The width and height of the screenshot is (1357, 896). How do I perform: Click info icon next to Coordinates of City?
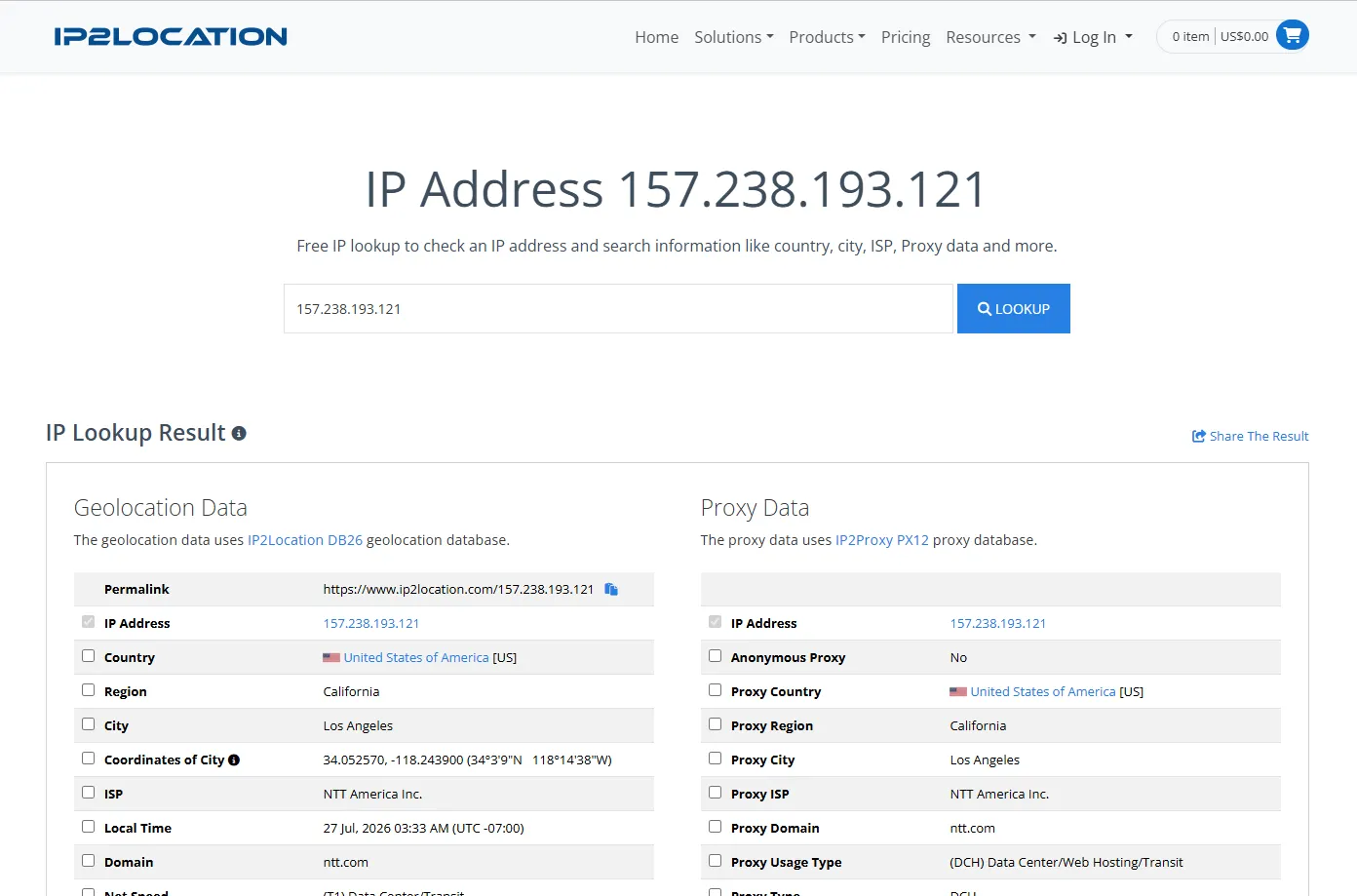pos(234,760)
